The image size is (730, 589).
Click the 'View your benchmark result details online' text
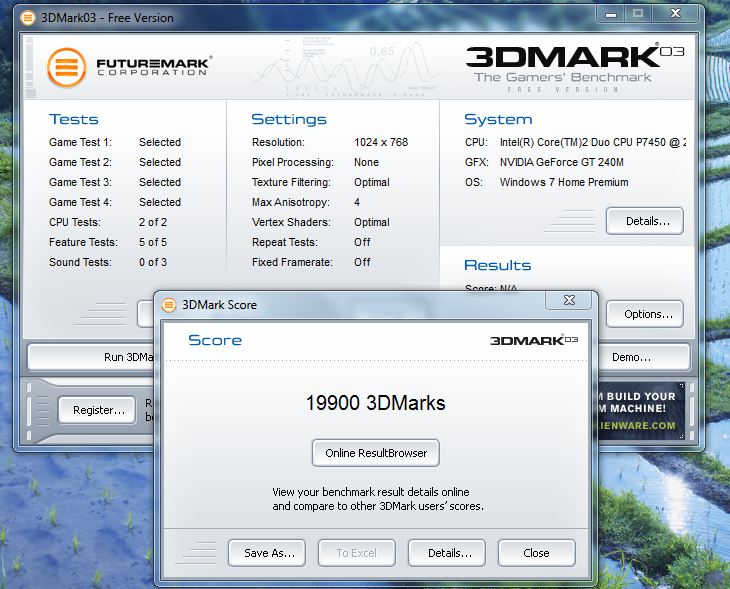pyautogui.click(x=371, y=492)
